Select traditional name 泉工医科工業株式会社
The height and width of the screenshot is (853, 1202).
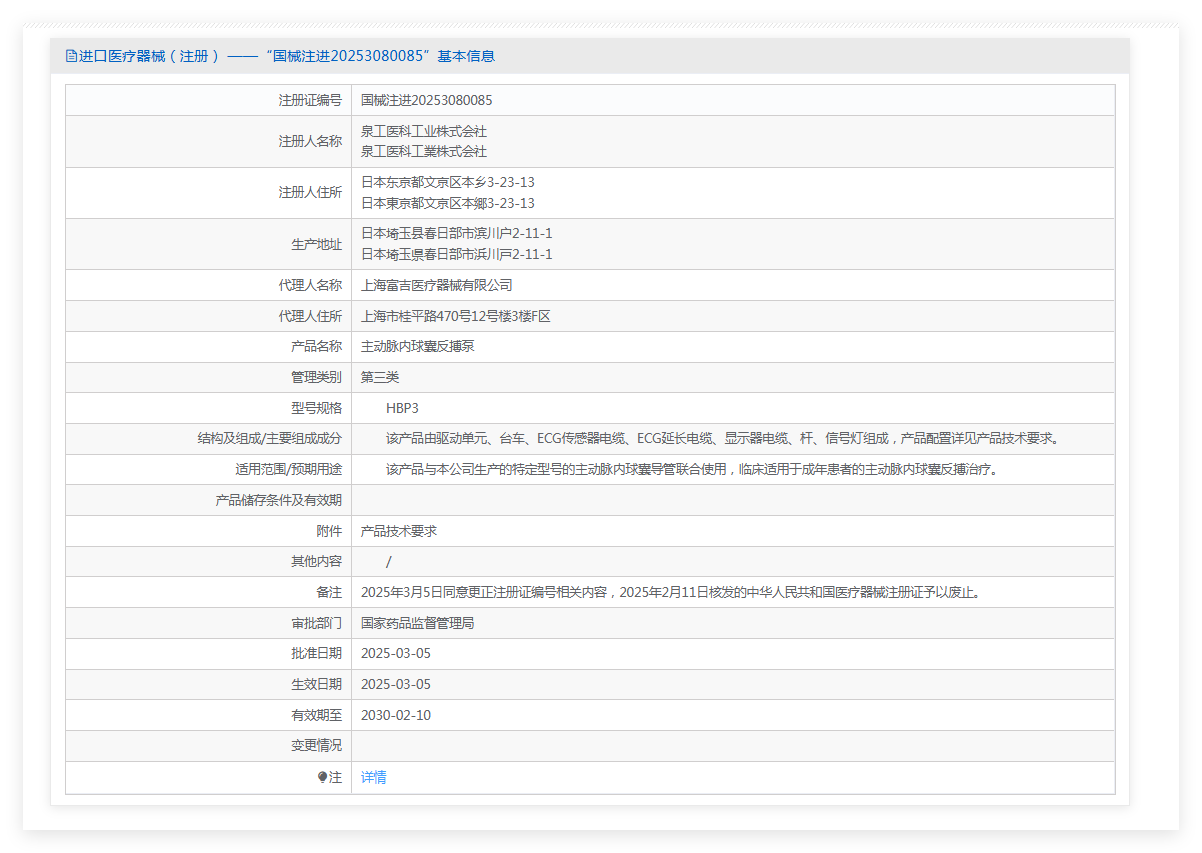point(424,152)
